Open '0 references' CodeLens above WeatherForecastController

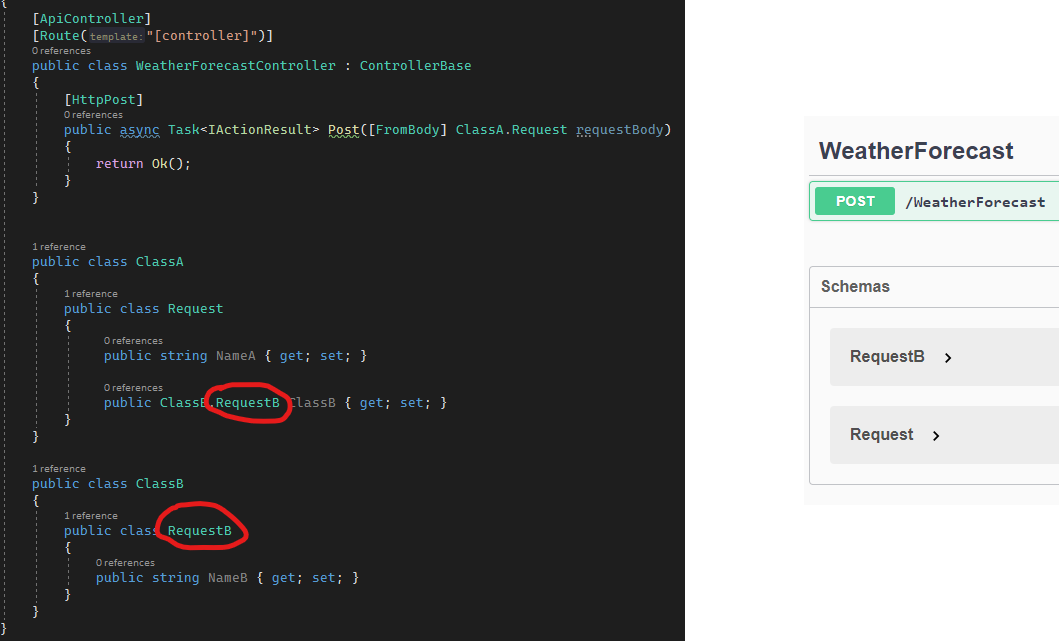coord(61,51)
